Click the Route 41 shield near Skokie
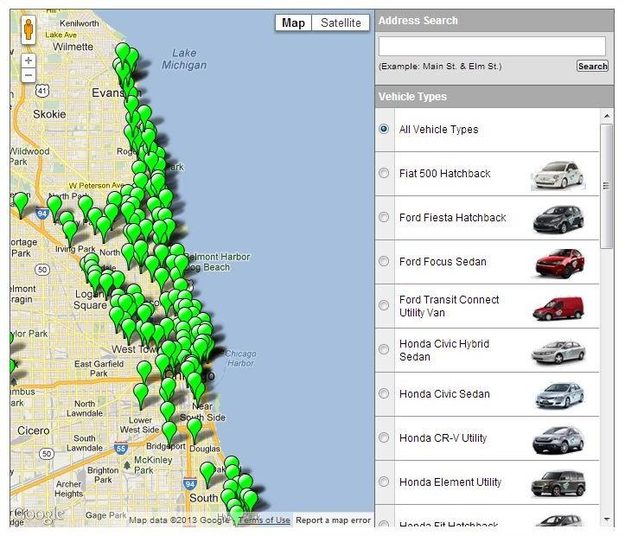This screenshot has height=537, width=625. pyautogui.click(x=42, y=90)
